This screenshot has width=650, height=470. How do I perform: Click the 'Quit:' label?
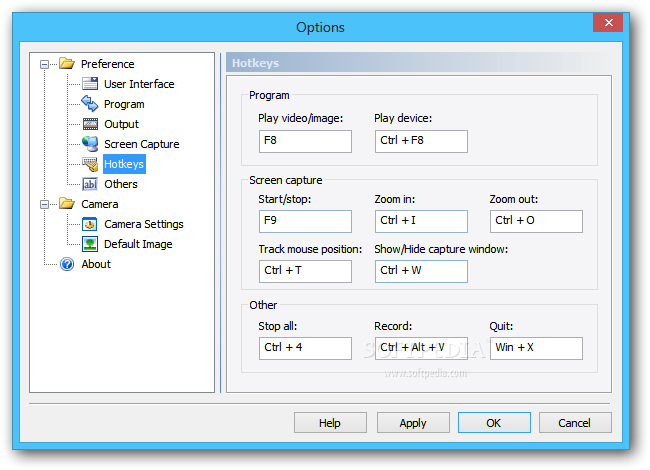pyautogui.click(x=501, y=327)
